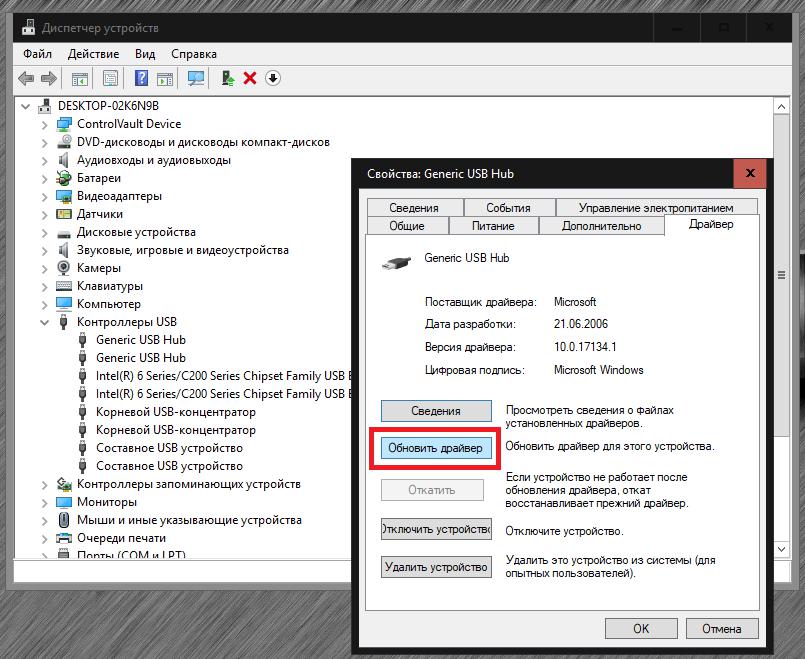The height and width of the screenshot is (659, 805).
Task: Expand the Батареи category
Action: (45, 179)
